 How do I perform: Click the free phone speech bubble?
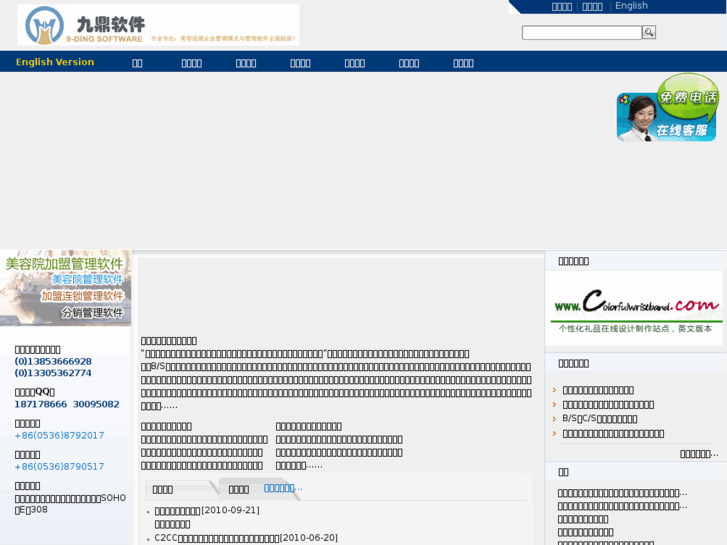[x=689, y=95]
